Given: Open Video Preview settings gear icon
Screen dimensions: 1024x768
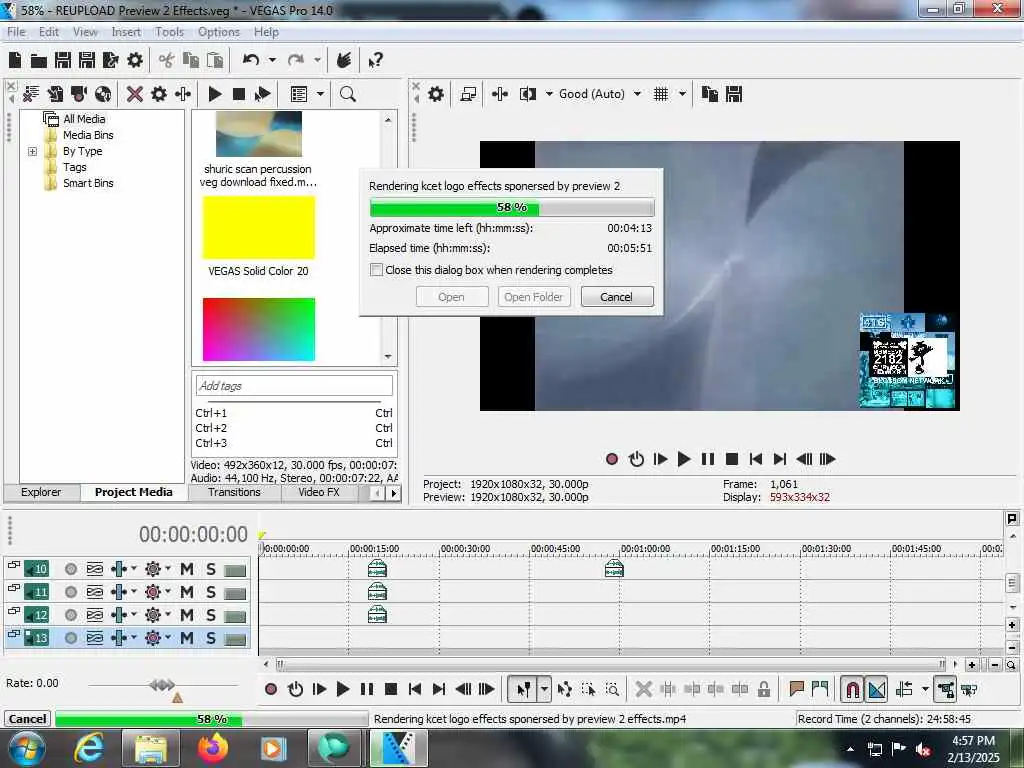Looking at the screenshot, I should (436, 94).
